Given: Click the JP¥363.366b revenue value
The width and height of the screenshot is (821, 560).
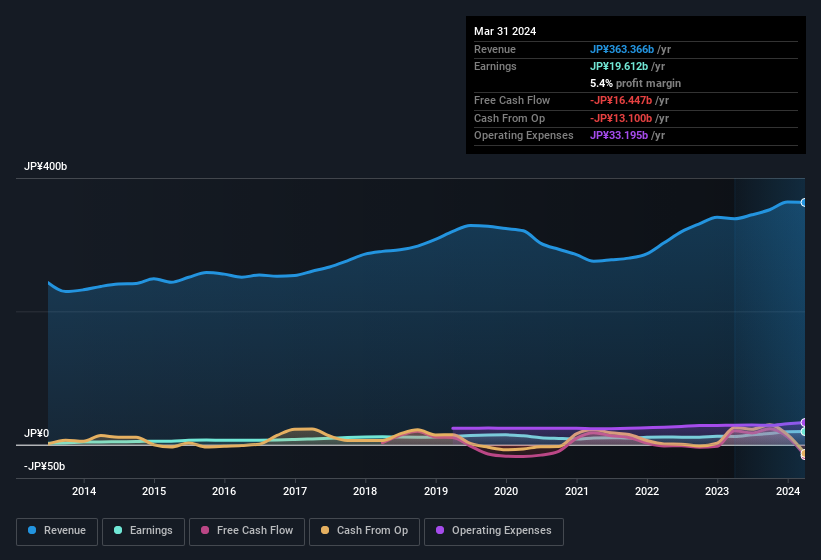Looking at the screenshot, I should click(x=622, y=49).
